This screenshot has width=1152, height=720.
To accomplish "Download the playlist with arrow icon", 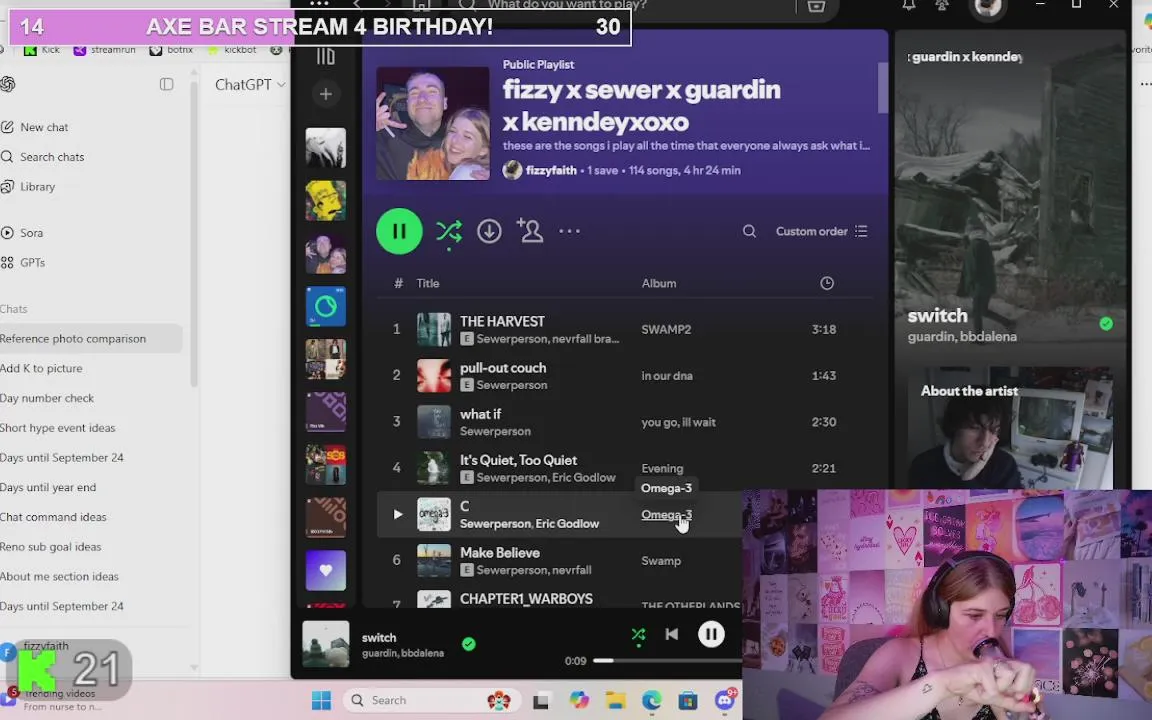I will pos(489,231).
